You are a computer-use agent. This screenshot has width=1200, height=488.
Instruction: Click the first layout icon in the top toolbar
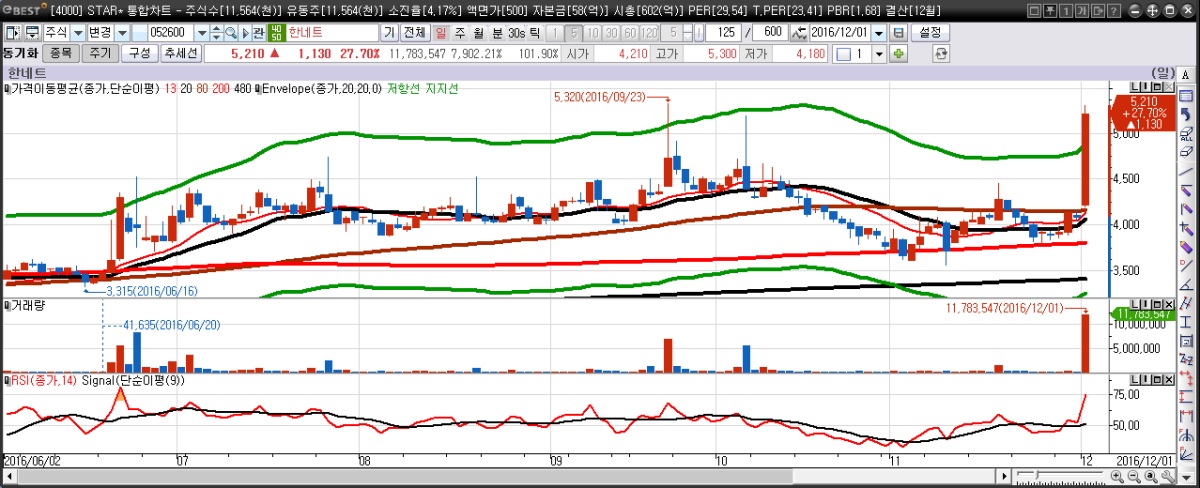(11, 32)
